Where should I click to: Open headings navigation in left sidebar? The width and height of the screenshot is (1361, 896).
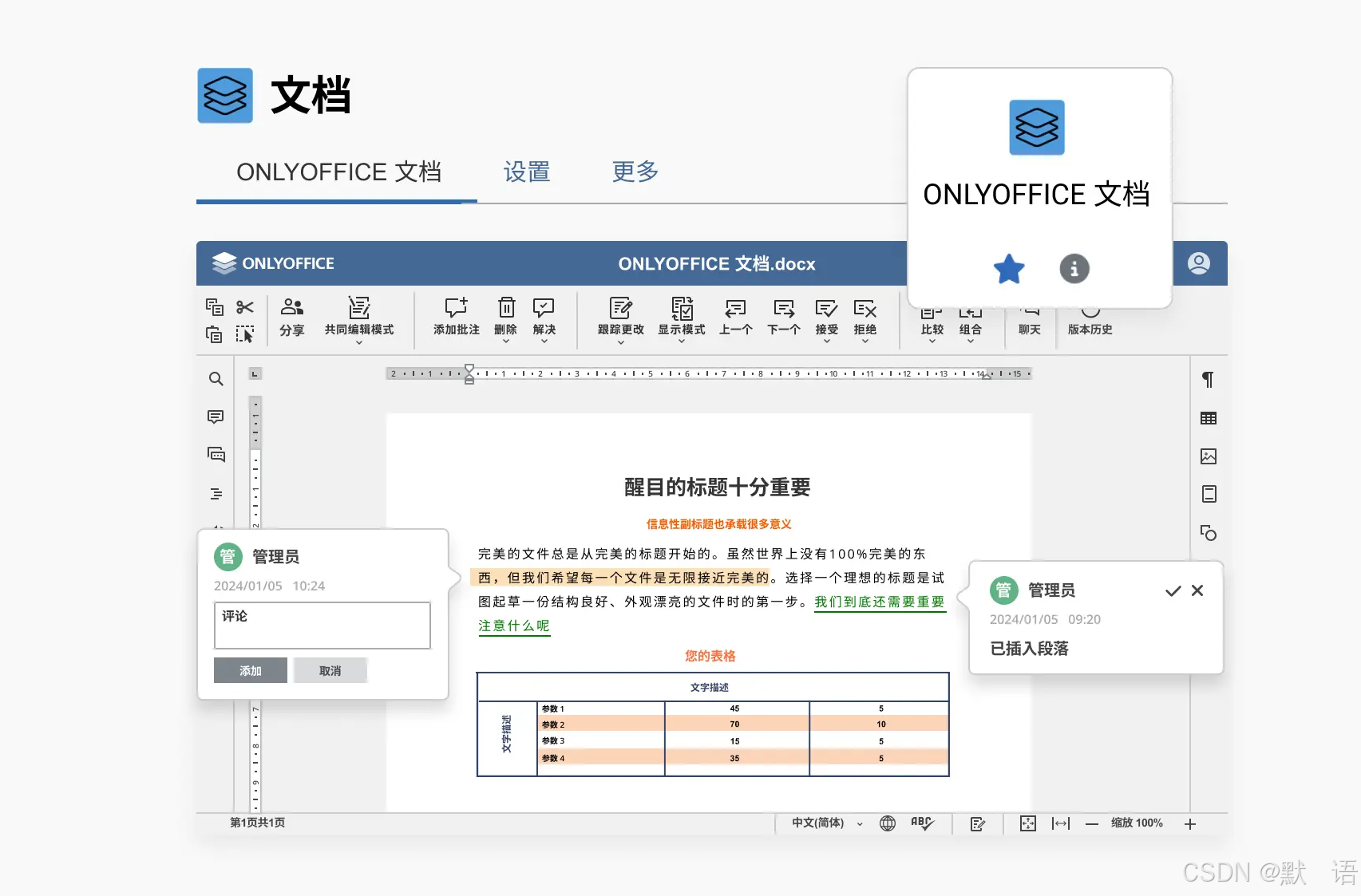tap(216, 494)
